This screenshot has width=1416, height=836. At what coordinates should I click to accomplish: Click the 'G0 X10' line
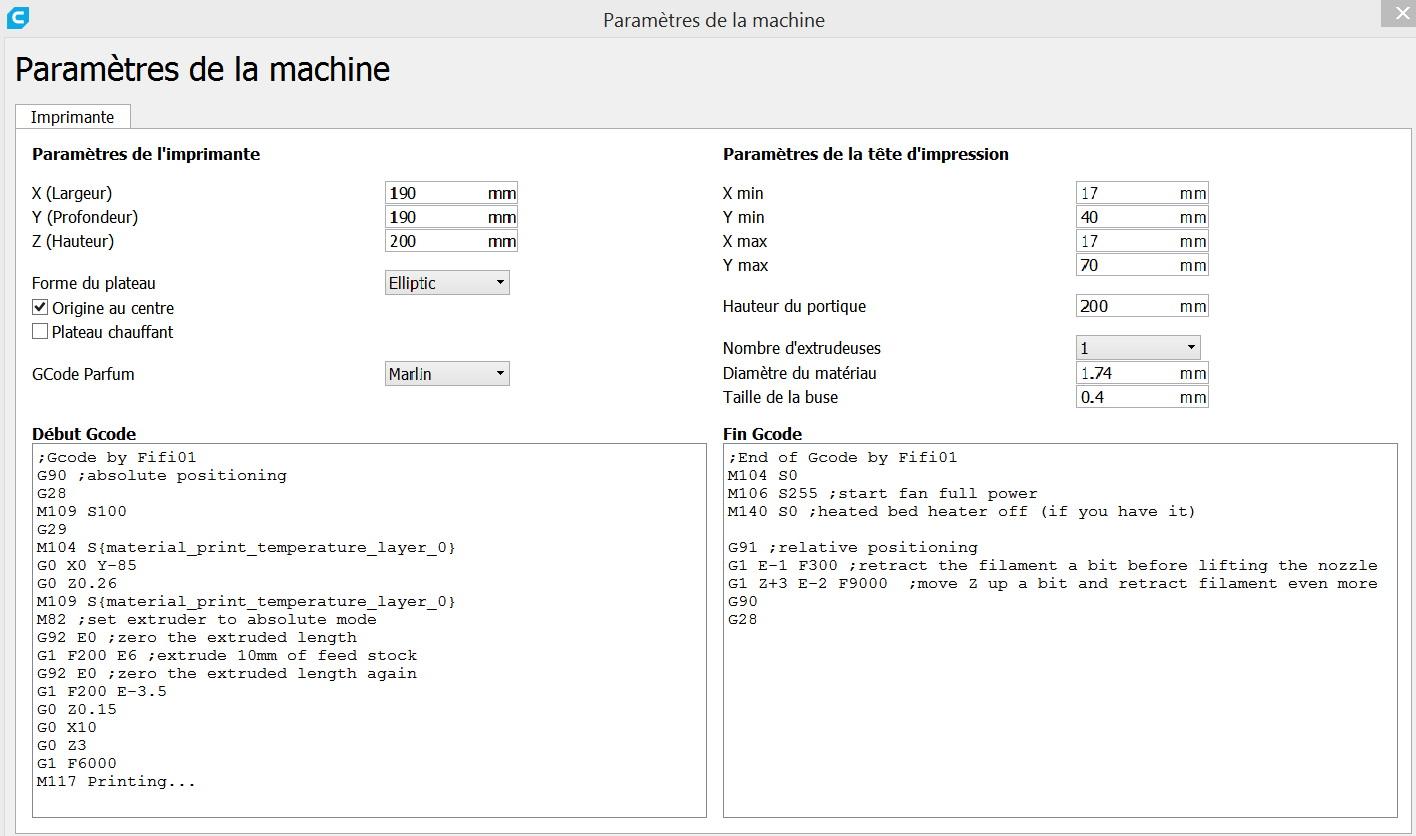[x=67, y=728]
